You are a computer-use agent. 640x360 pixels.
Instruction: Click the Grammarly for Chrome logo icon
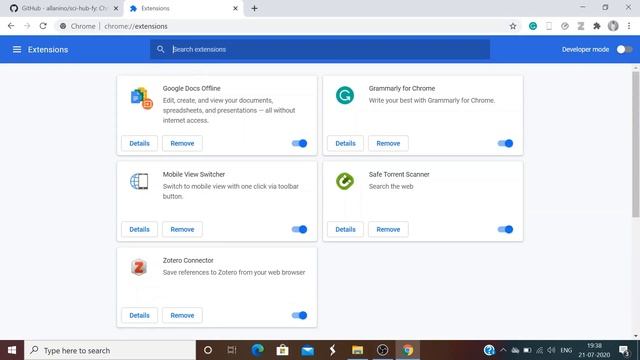coord(345,96)
